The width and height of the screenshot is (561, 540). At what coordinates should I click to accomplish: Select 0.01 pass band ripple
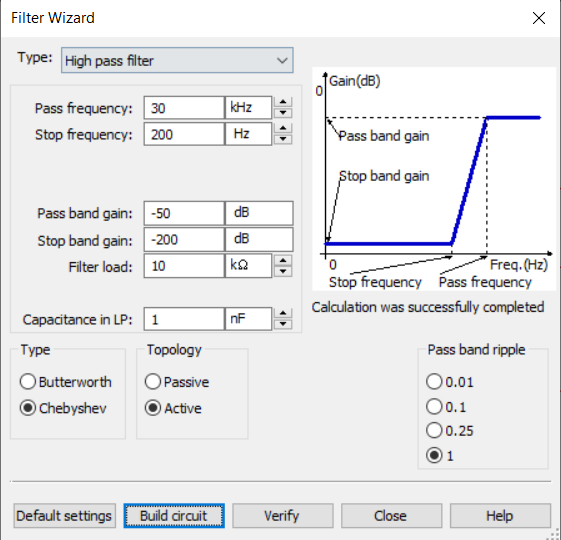450,382
